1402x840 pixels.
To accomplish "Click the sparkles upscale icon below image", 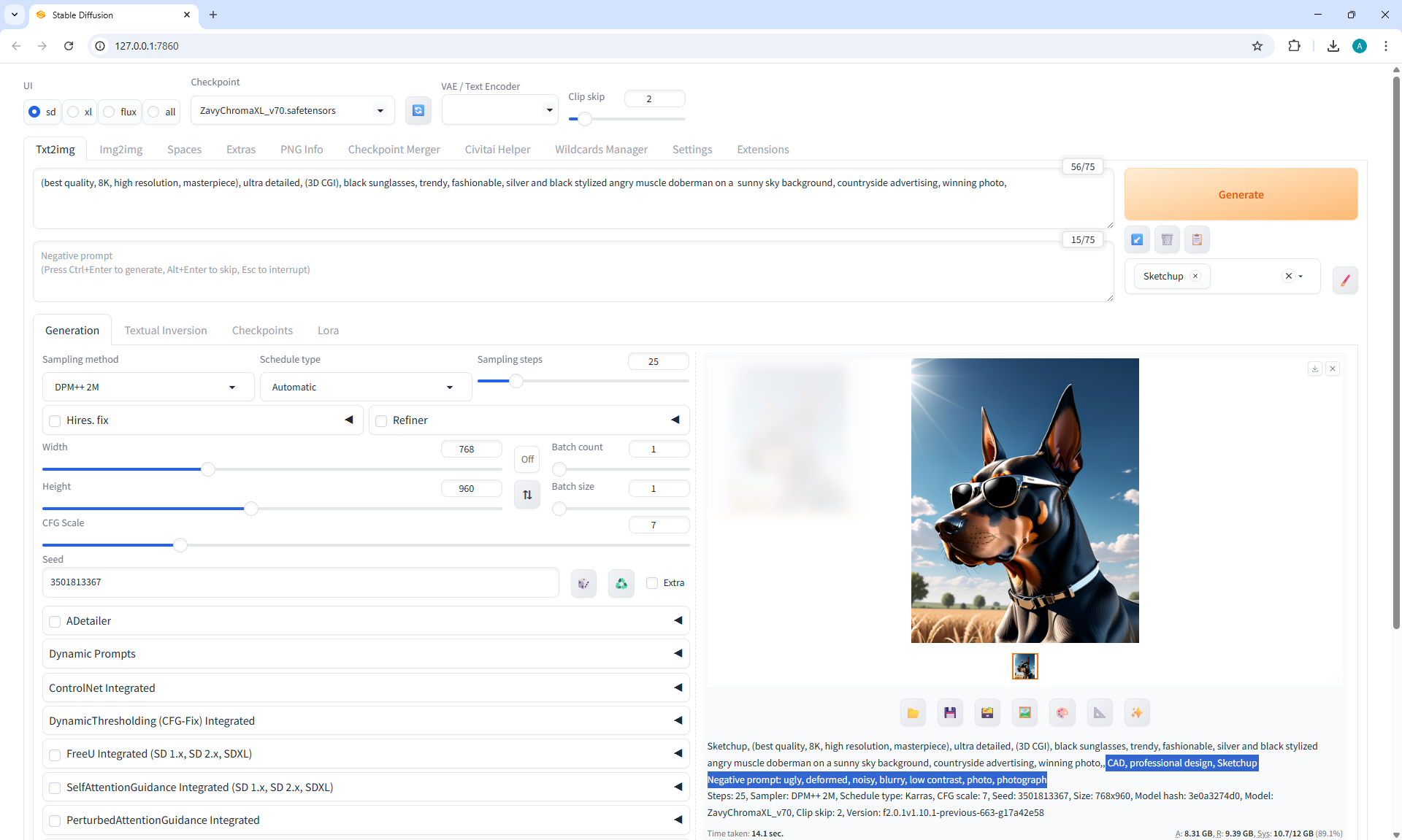I will click(x=1137, y=713).
